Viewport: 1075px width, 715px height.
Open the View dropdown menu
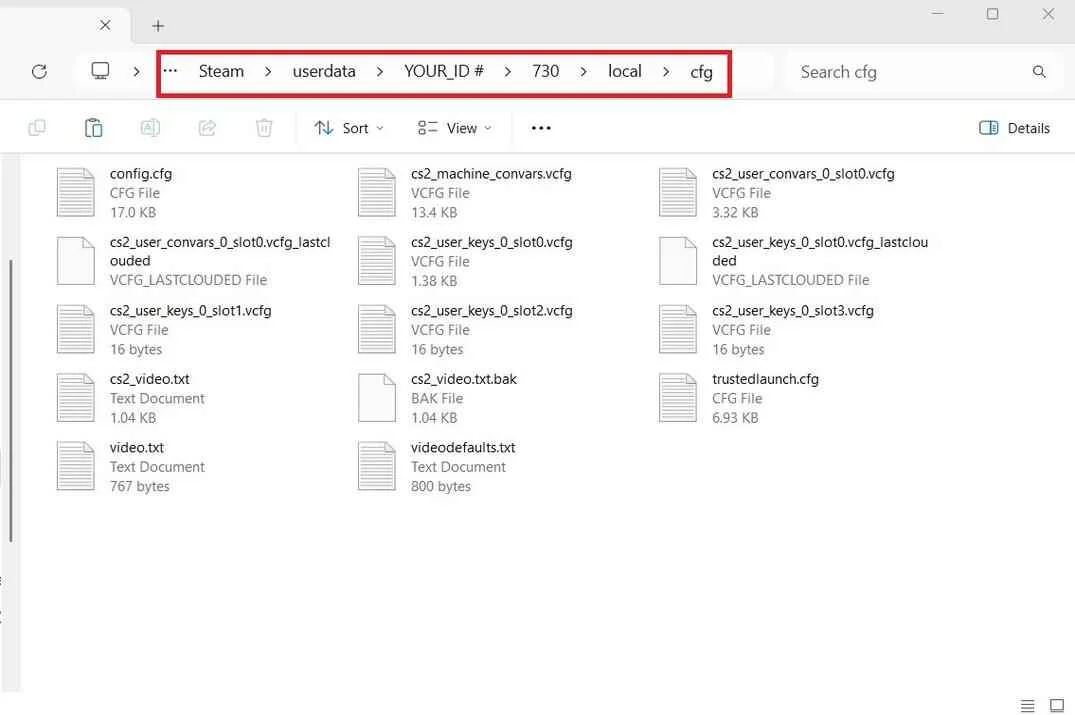point(455,128)
